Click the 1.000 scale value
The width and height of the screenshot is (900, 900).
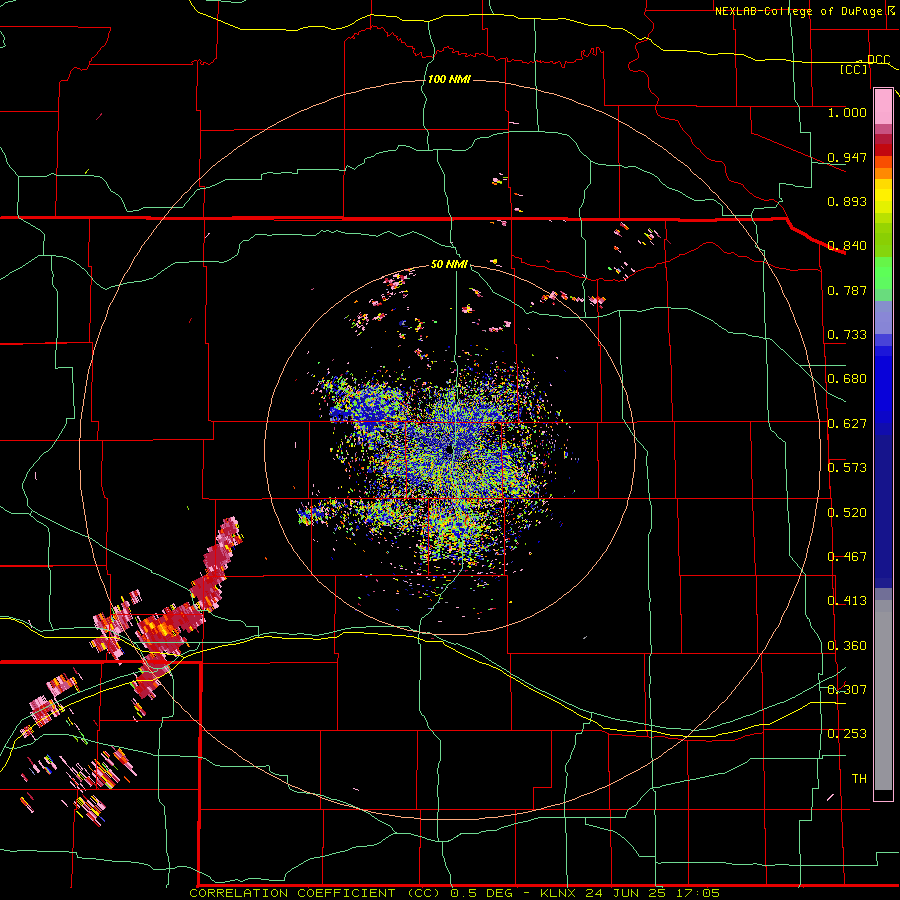point(847,112)
